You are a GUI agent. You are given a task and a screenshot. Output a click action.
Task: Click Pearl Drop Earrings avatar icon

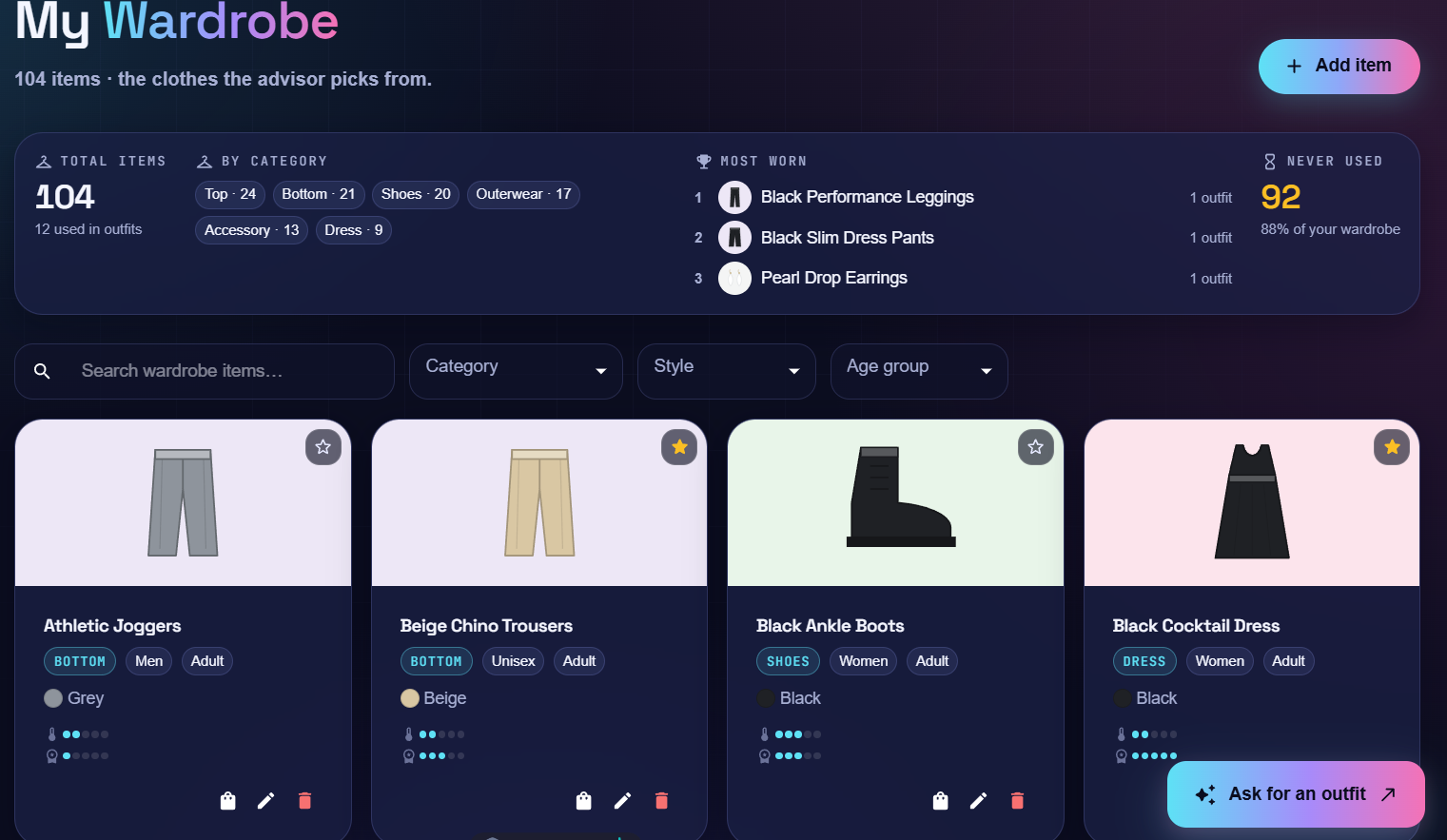(734, 279)
